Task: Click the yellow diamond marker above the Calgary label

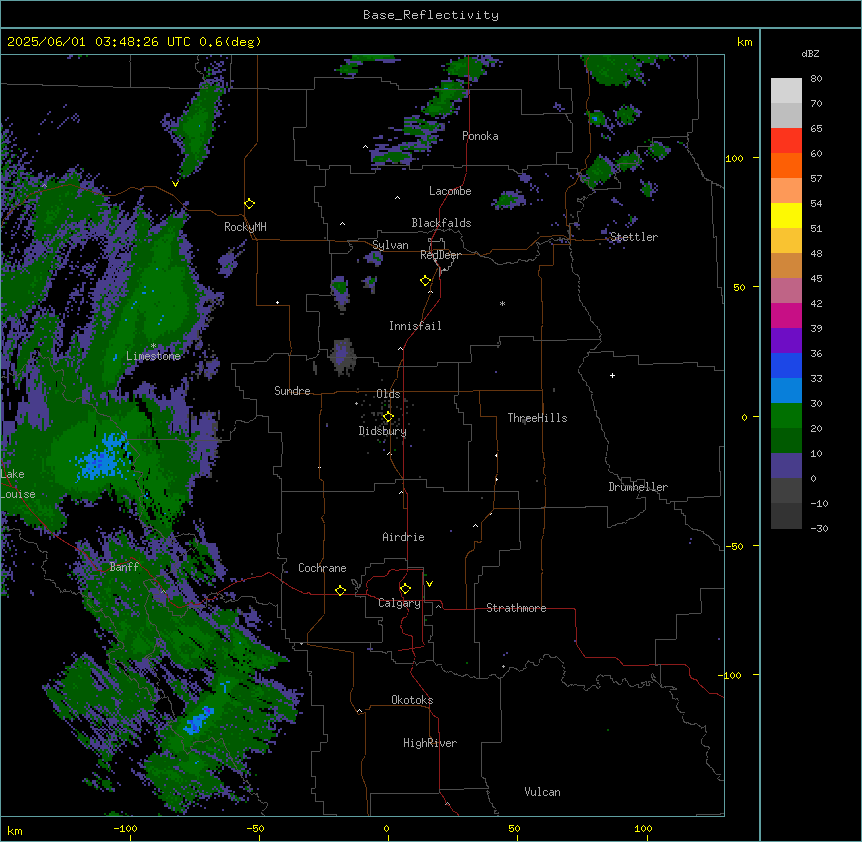Action: click(x=405, y=589)
